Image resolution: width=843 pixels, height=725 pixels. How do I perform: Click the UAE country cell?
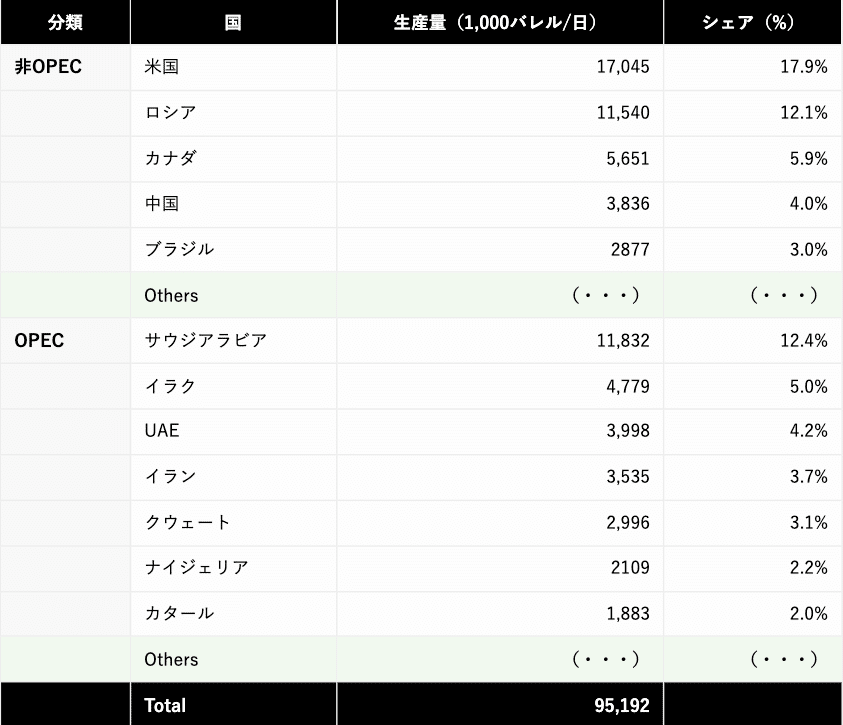point(233,431)
